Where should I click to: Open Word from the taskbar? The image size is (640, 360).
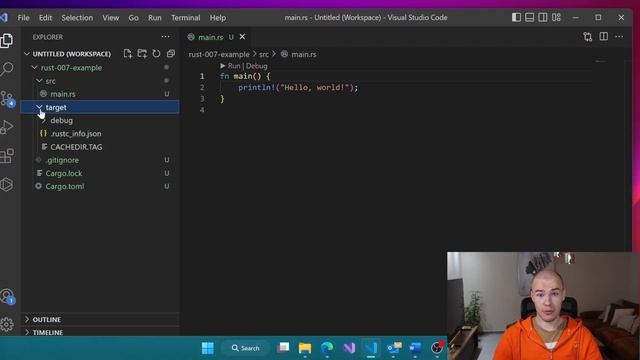(415, 348)
